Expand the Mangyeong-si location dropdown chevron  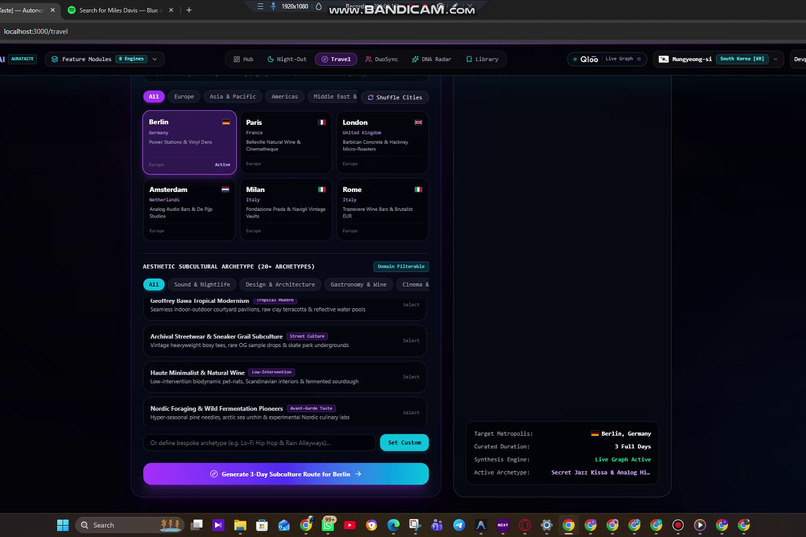click(776, 59)
